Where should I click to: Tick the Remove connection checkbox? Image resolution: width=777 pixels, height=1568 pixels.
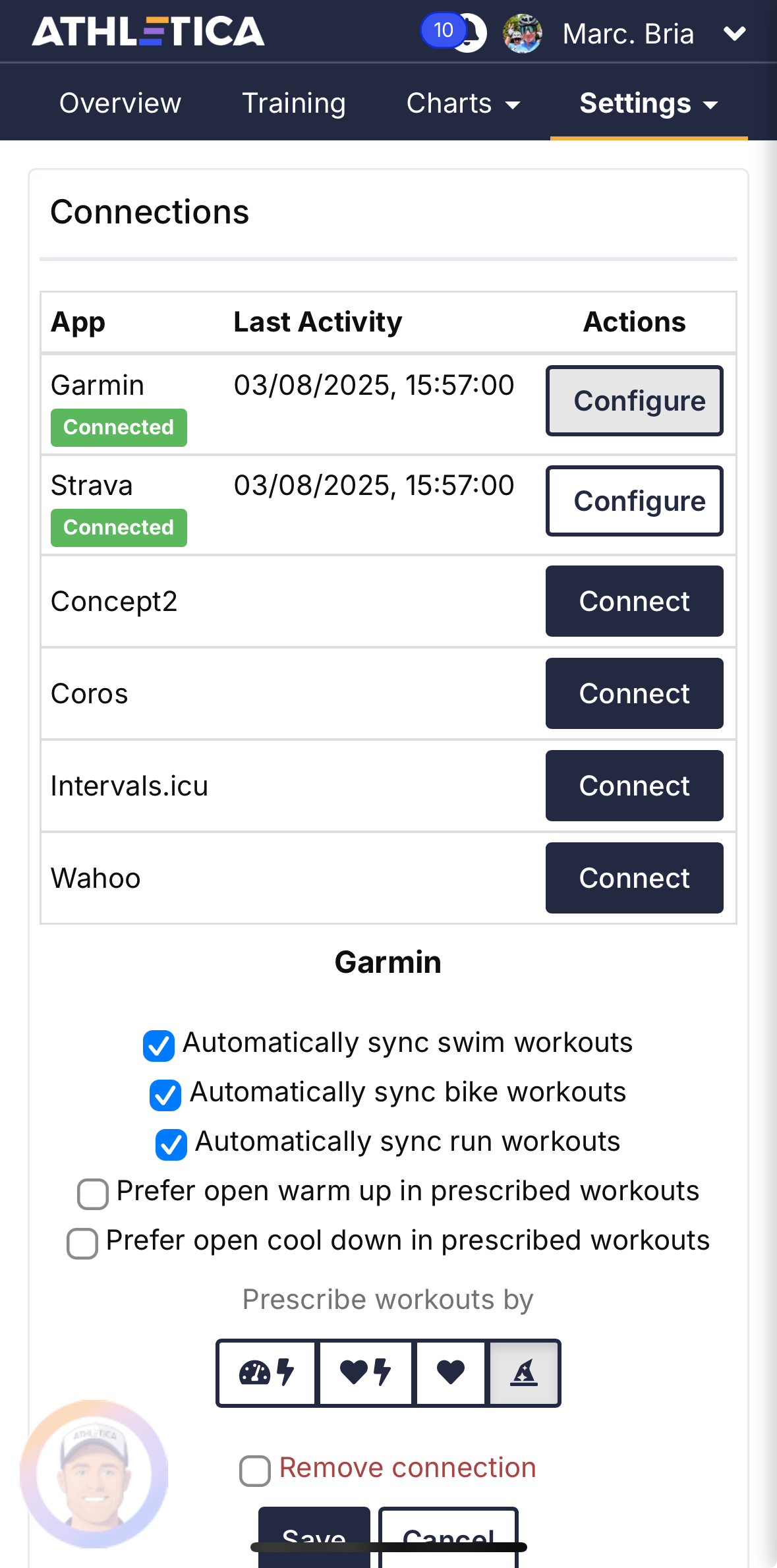pyautogui.click(x=255, y=1470)
